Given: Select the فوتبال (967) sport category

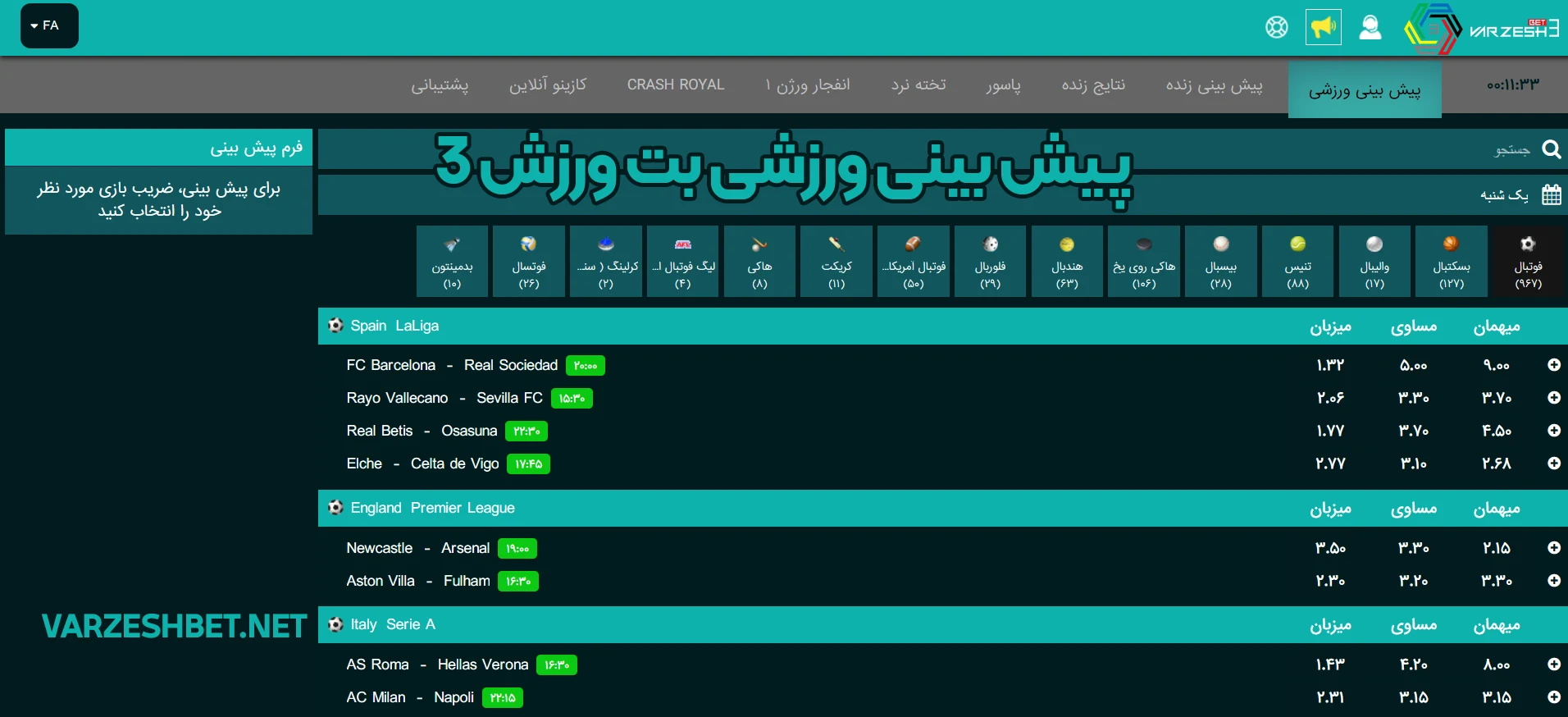Looking at the screenshot, I should coord(1529,261).
